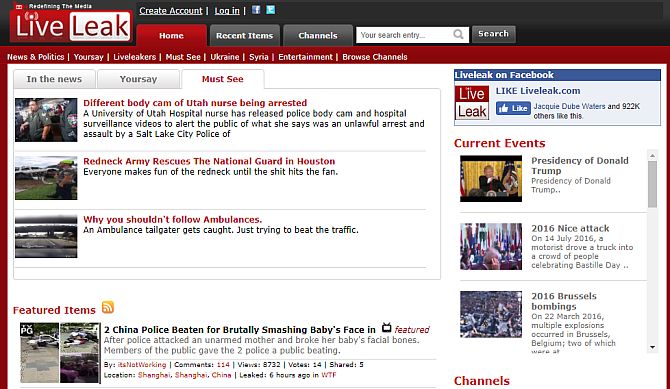Viewport: 670px width, 389px height.
Task: Open Yoursay link in red bar
Action: [88, 57]
